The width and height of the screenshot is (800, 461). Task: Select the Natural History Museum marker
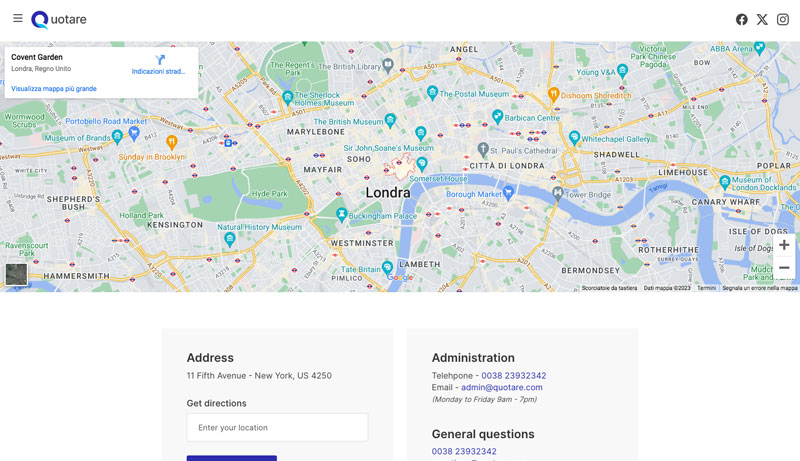point(230,239)
